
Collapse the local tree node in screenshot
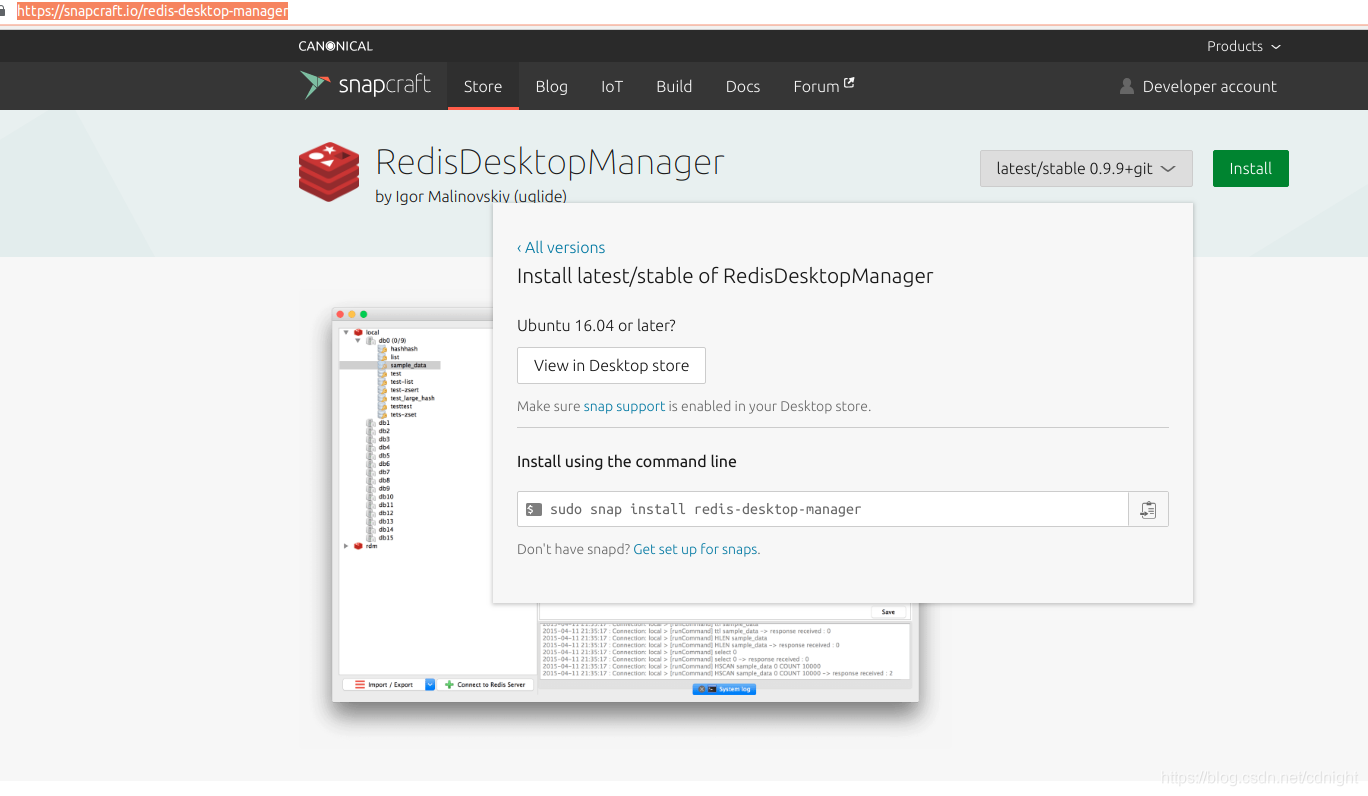[x=346, y=332]
